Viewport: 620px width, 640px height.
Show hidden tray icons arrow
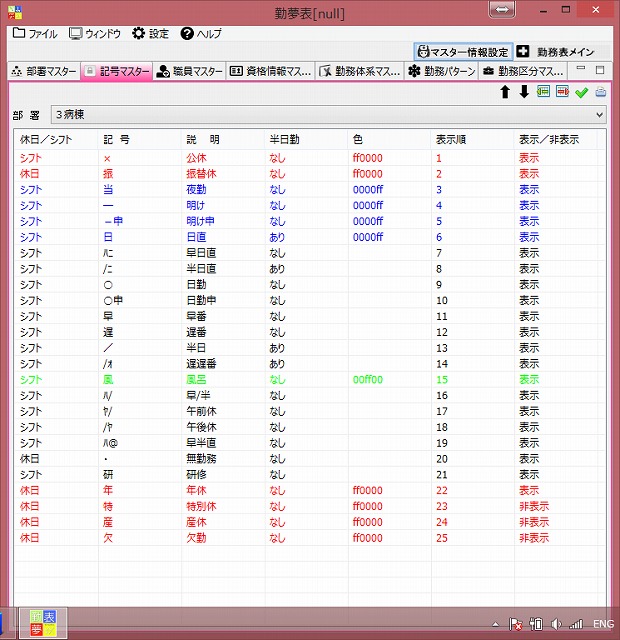tap(496, 624)
